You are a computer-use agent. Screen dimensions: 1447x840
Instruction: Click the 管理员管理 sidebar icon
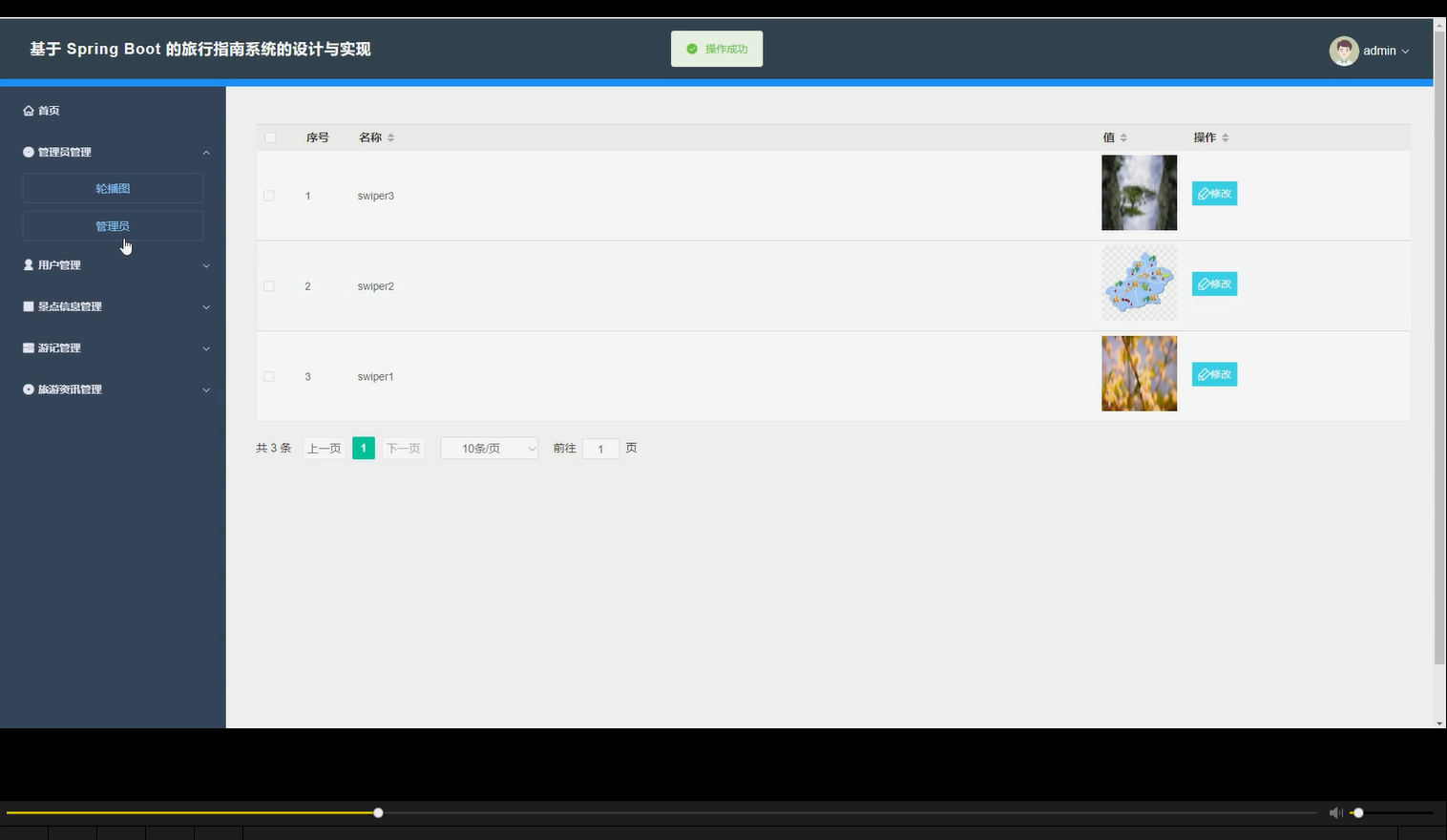[x=29, y=152]
